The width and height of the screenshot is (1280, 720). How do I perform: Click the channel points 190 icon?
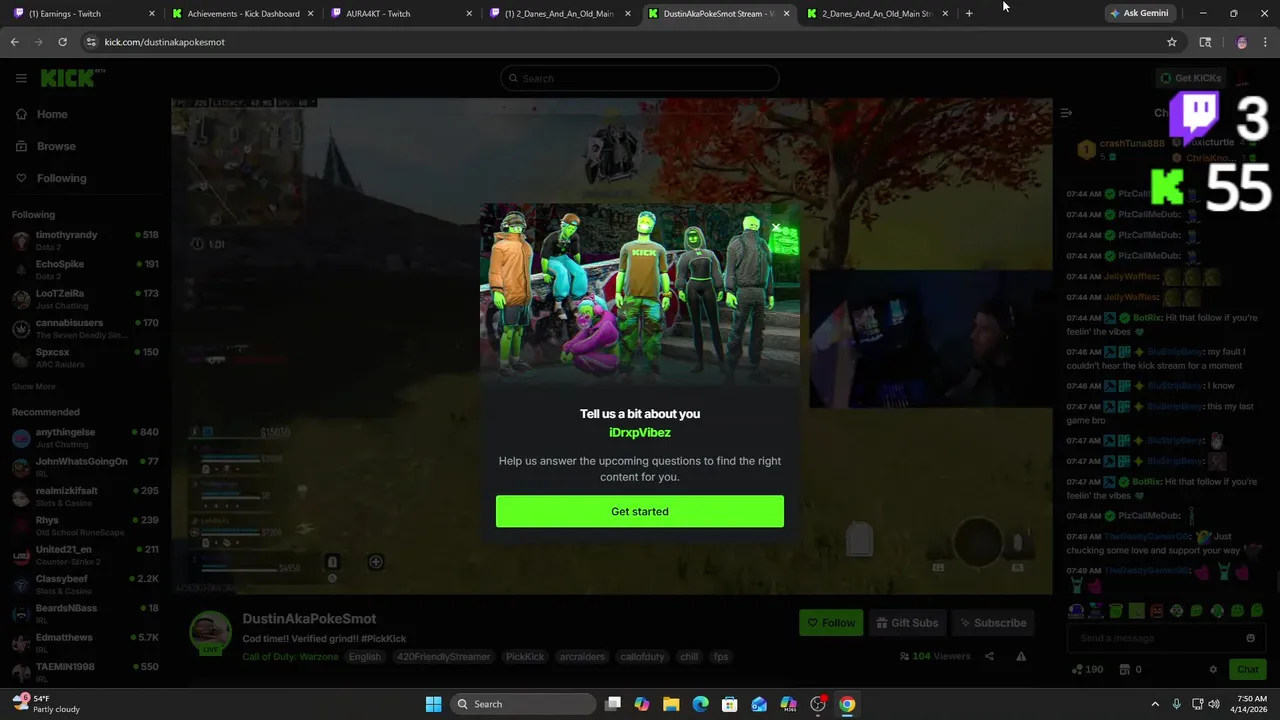[1087, 669]
